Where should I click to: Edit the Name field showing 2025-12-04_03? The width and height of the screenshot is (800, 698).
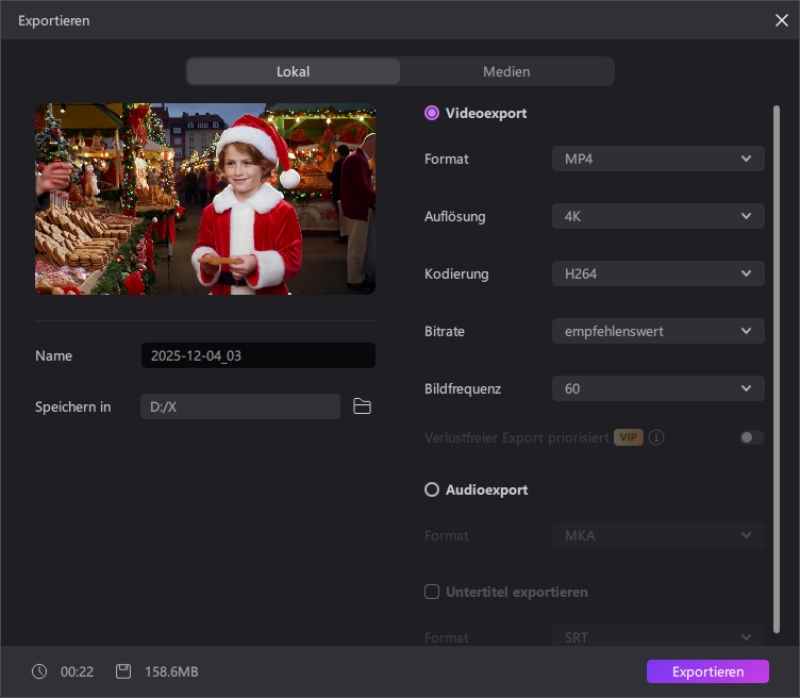[x=258, y=355]
